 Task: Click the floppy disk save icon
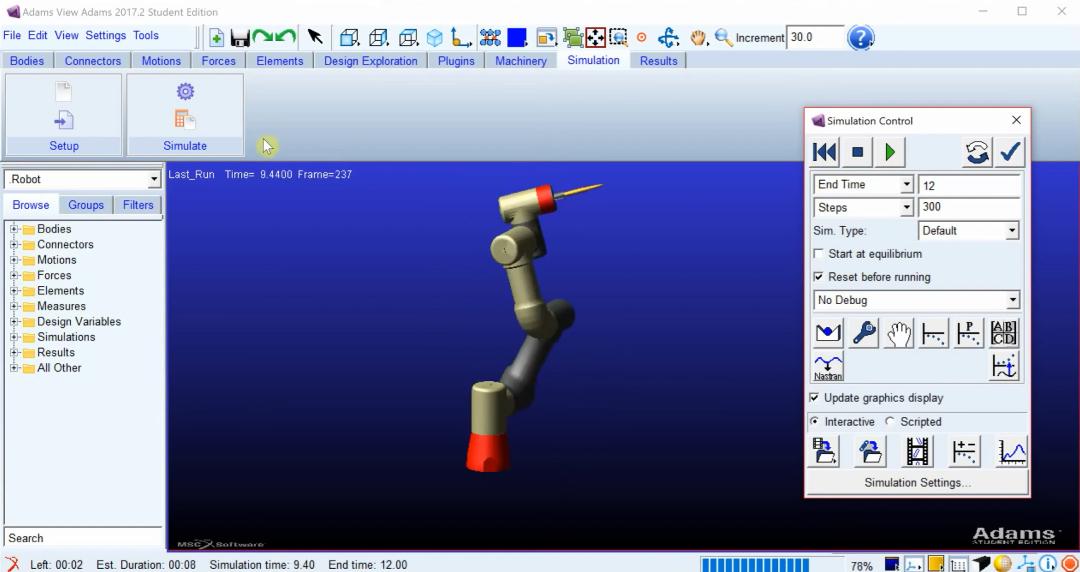pos(240,37)
